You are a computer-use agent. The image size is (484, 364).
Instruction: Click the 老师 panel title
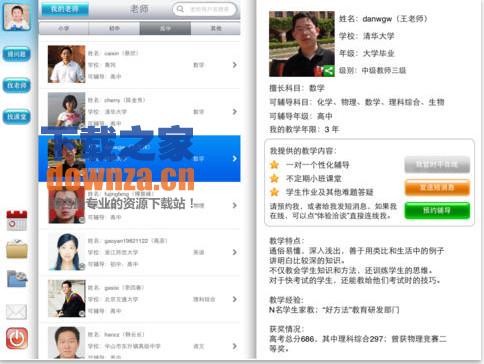[139, 9]
